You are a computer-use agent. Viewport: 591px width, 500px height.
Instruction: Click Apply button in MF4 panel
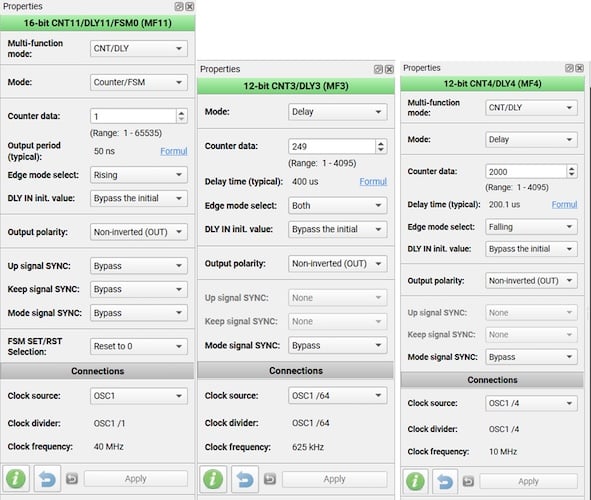coord(528,481)
